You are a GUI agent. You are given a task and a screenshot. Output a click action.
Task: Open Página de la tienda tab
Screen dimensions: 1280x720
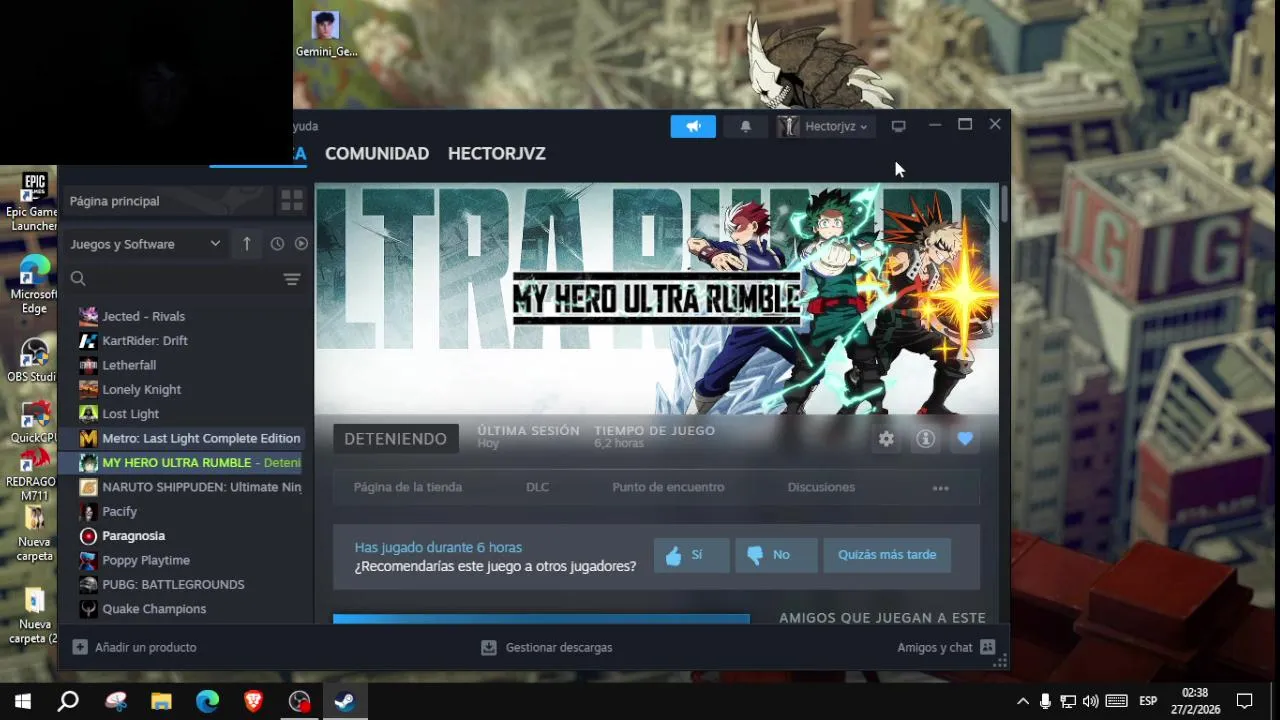pos(407,487)
